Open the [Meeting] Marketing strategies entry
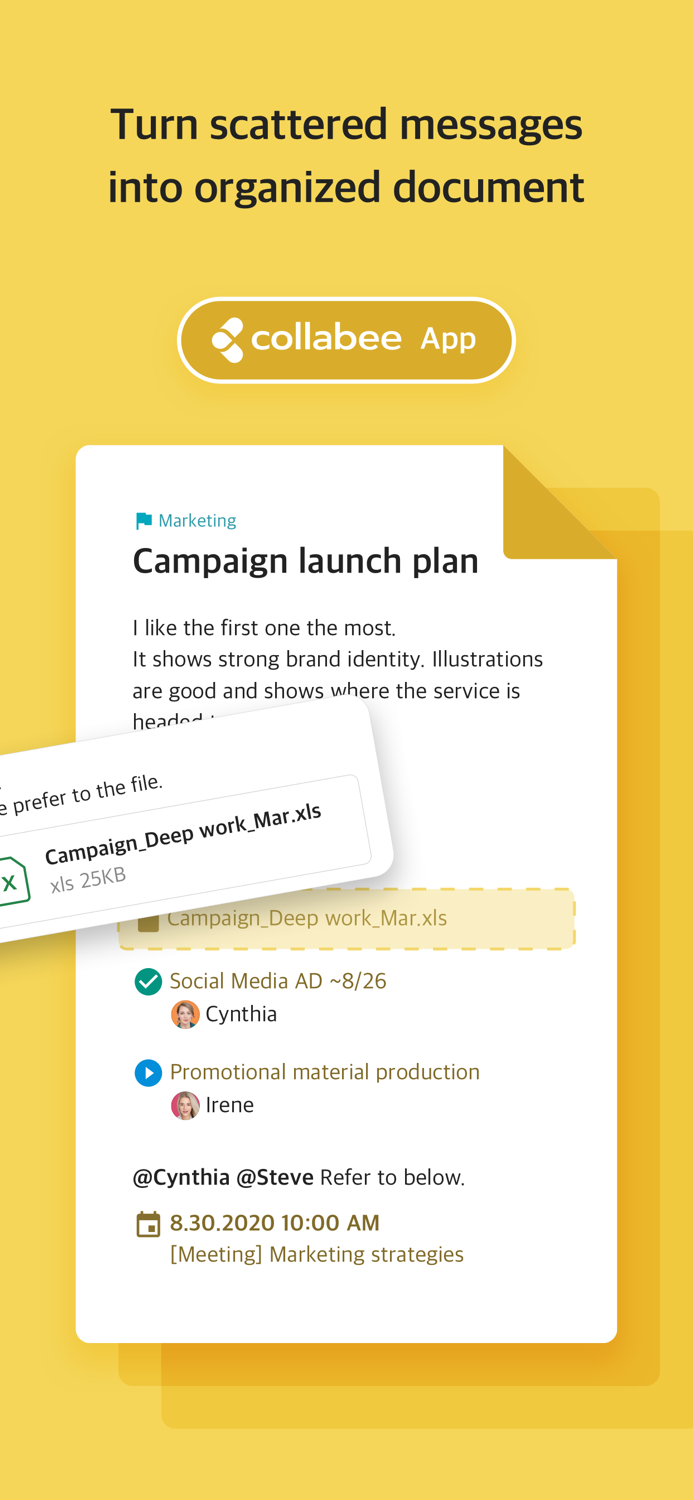693x1500 pixels. (x=317, y=1254)
